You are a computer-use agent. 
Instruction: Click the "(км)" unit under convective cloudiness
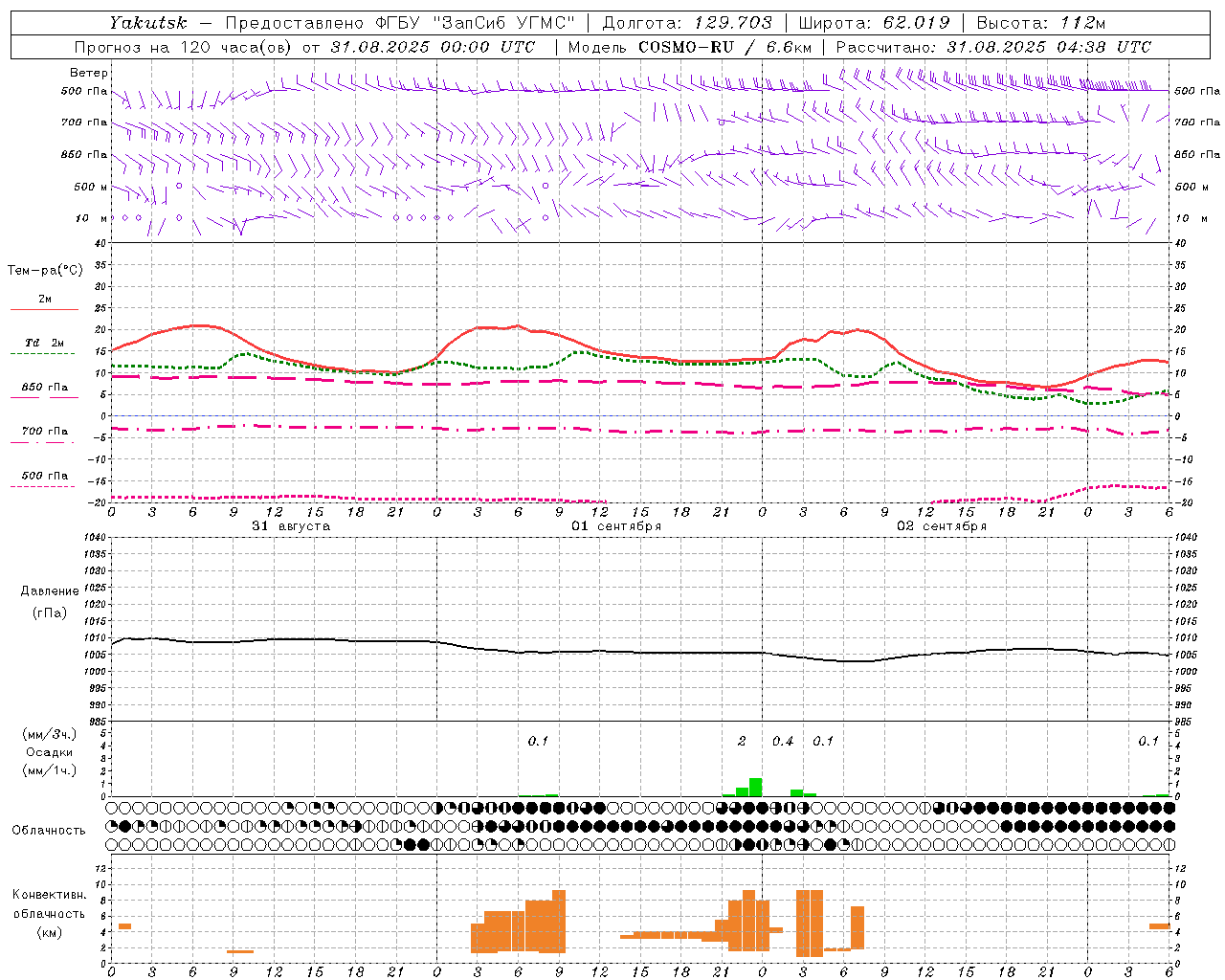coord(49,932)
